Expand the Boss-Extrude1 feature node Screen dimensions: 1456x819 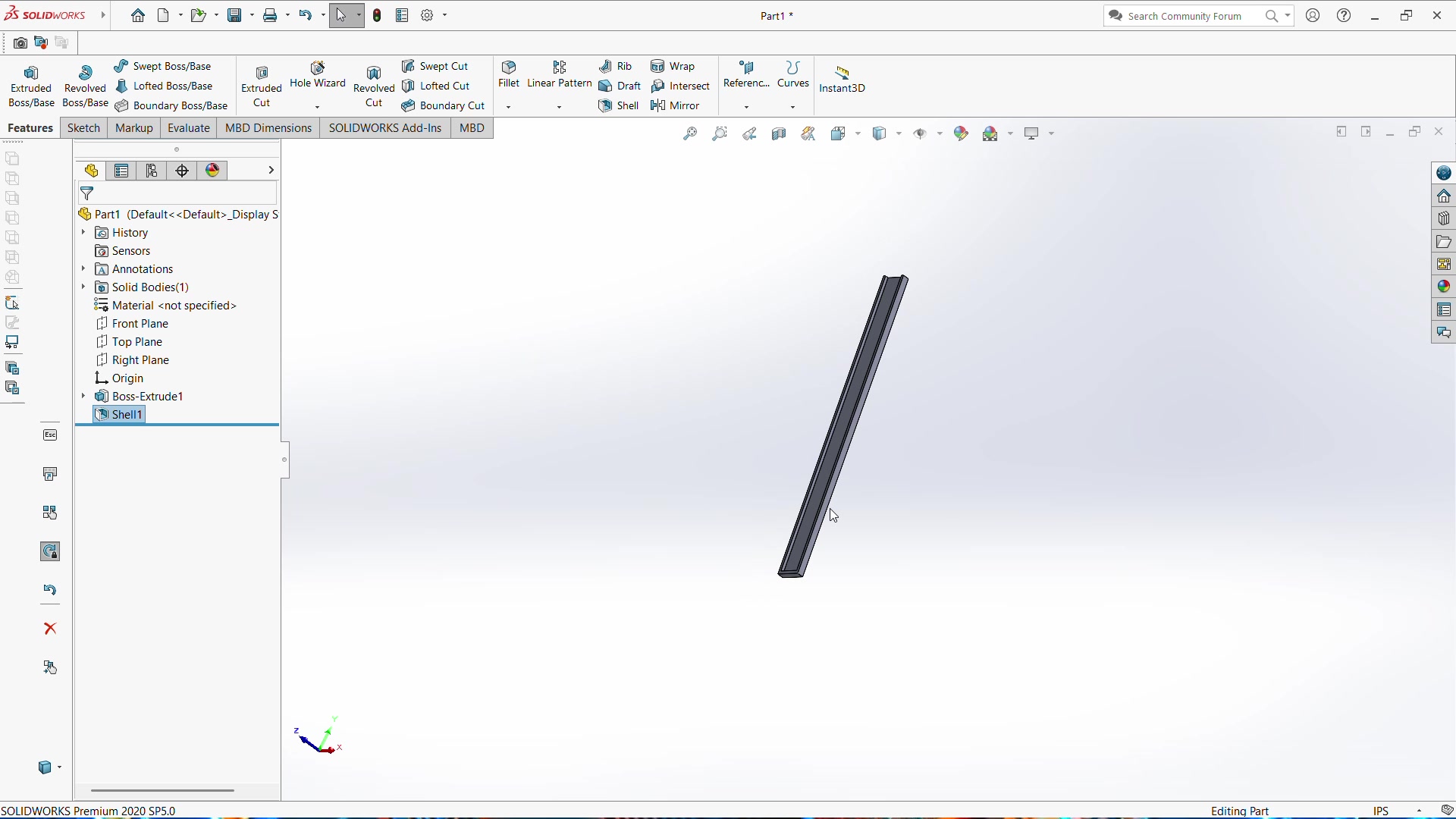[83, 397]
